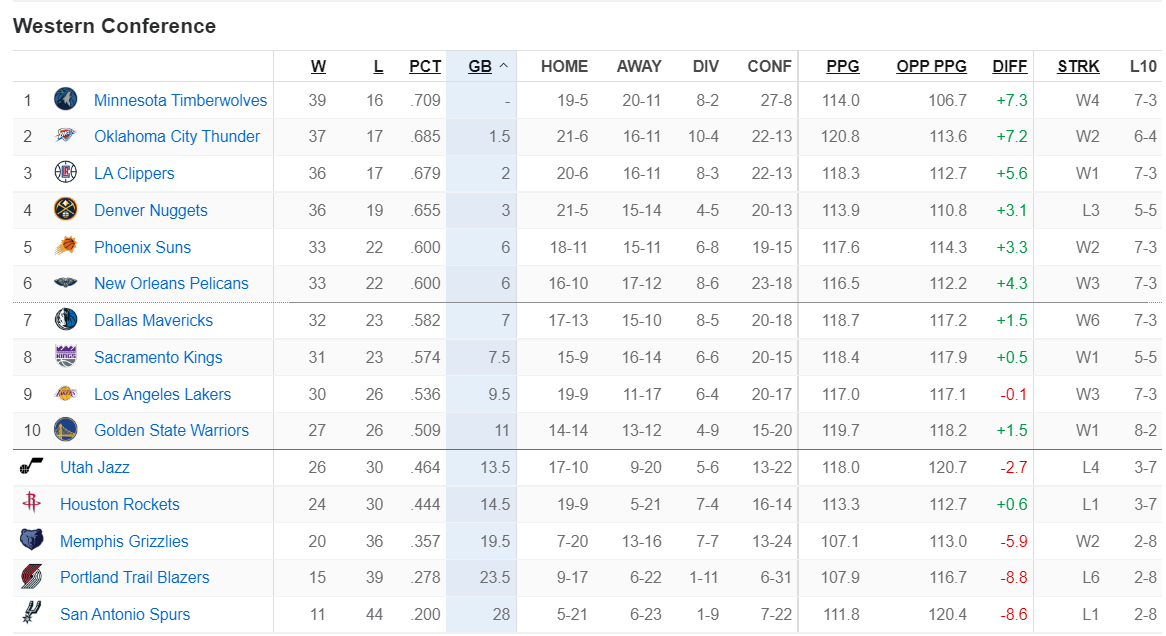Image resolution: width=1166 pixels, height=636 pixels.
Task: Sort table by PPG header
Action: 843,66
